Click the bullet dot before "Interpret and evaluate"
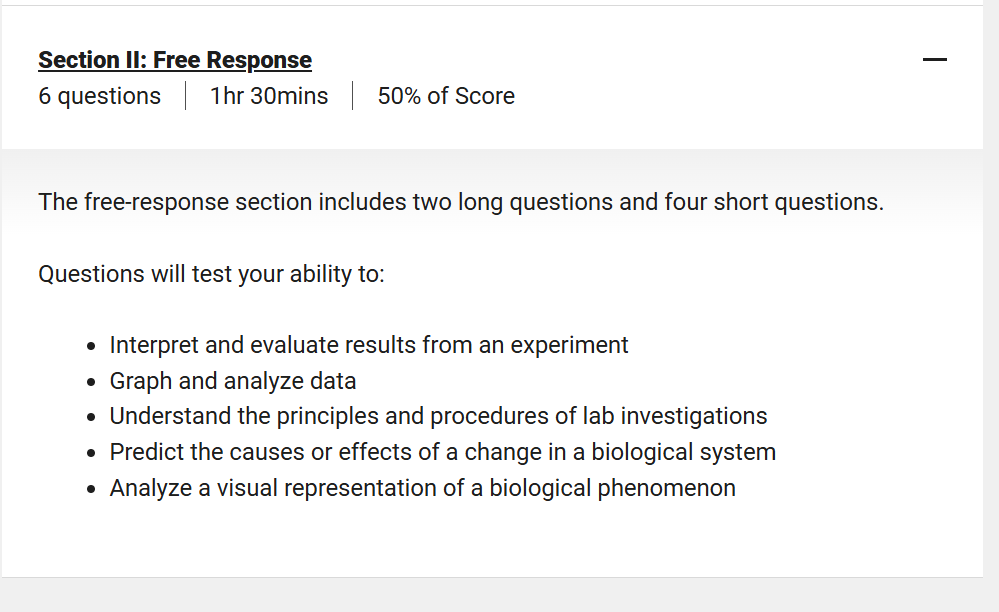The image size is (999, 612). 91,346
